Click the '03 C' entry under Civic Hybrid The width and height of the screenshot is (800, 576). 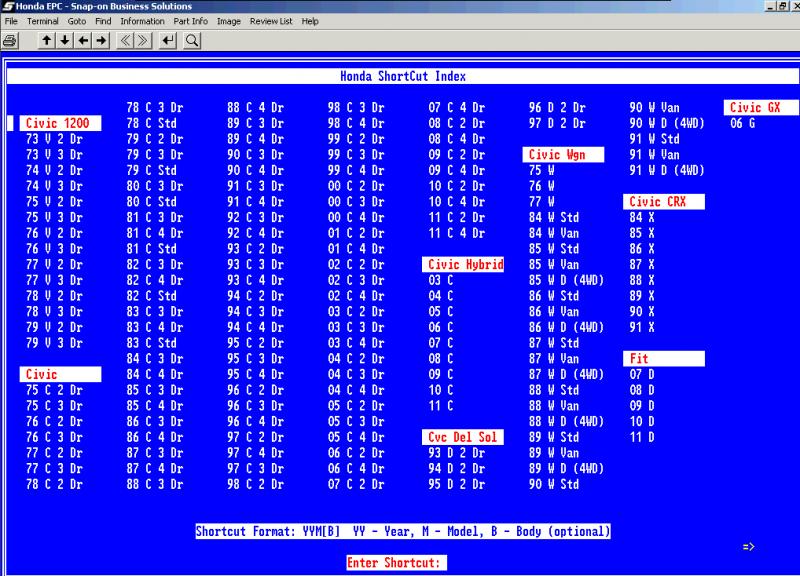(x=441, y=280)
